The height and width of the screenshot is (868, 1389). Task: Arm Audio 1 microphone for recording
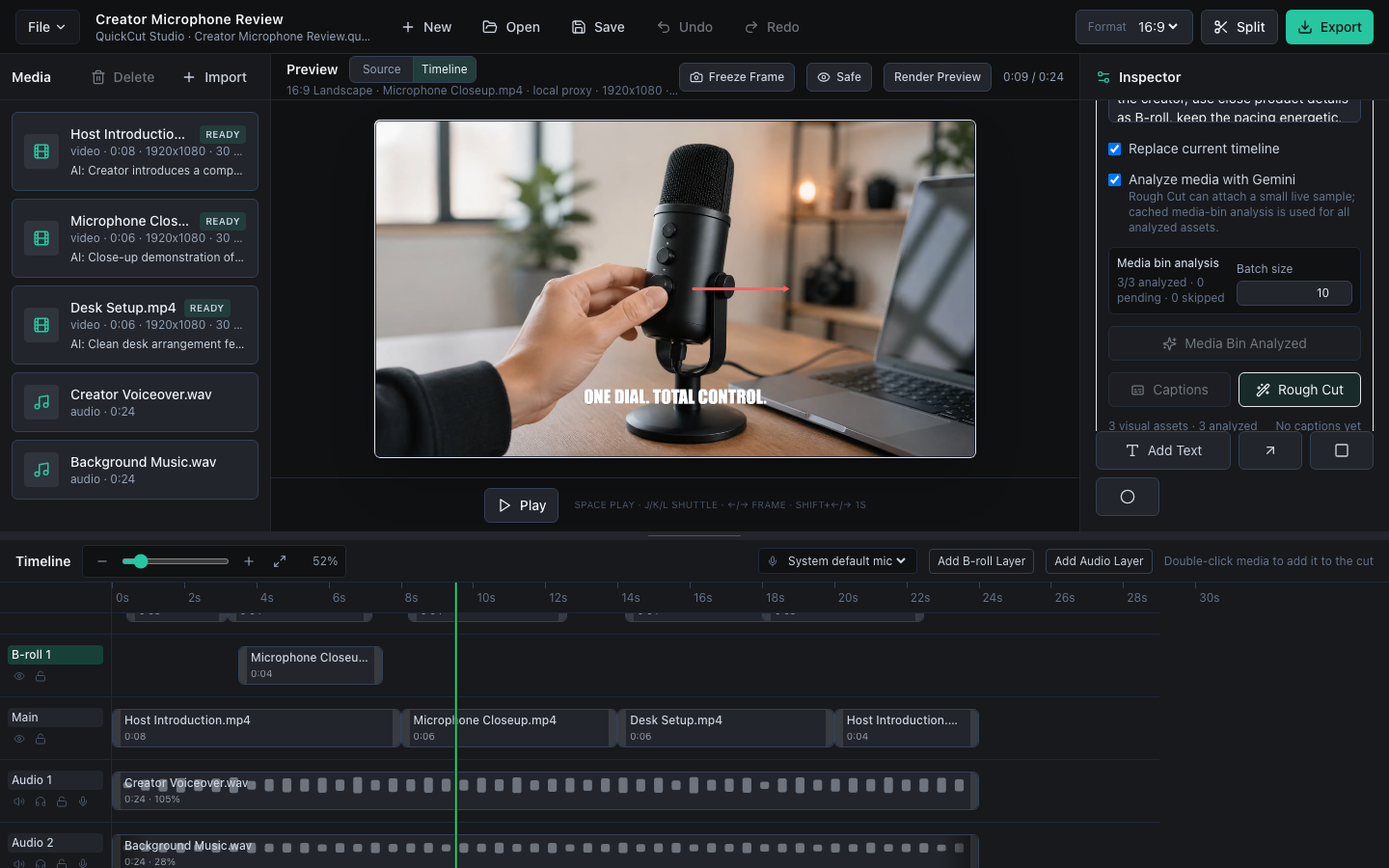click(x=83, y=802)
